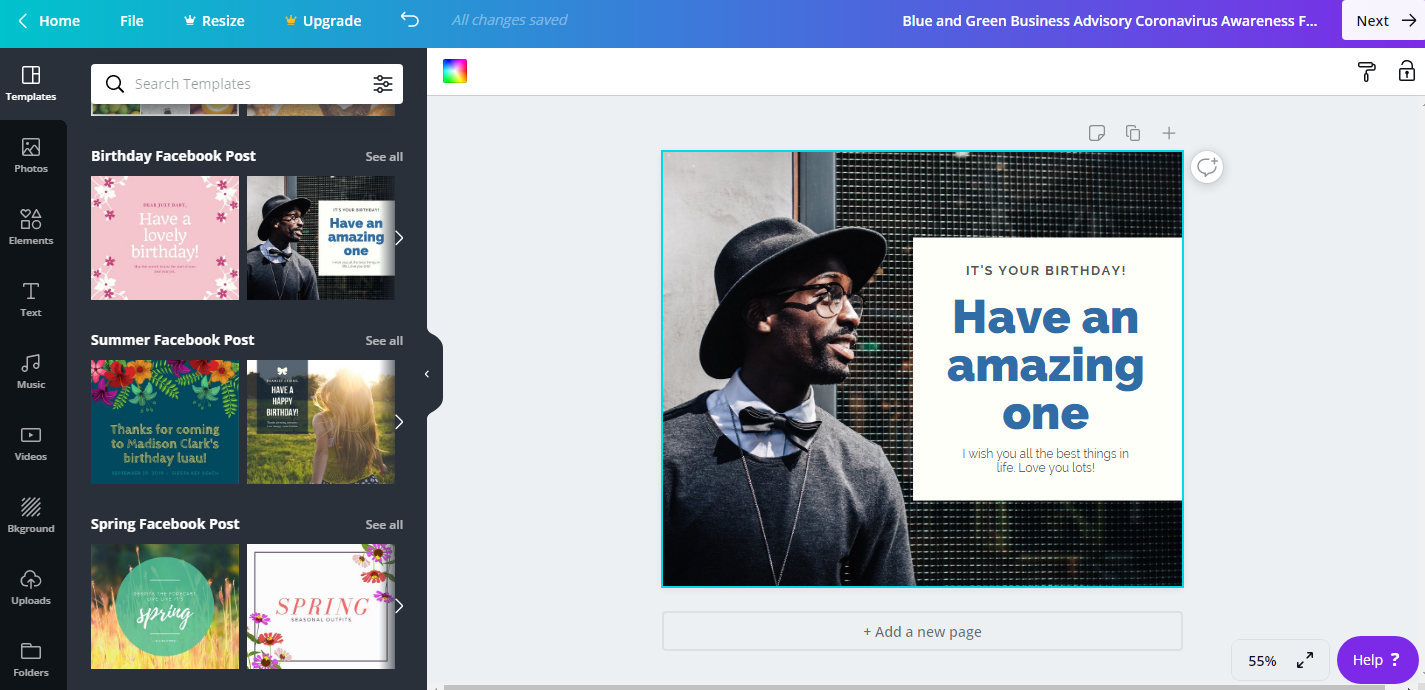Focus the Search Templates field
Viewport: 1425px width, 690px height.
(247, 84)
